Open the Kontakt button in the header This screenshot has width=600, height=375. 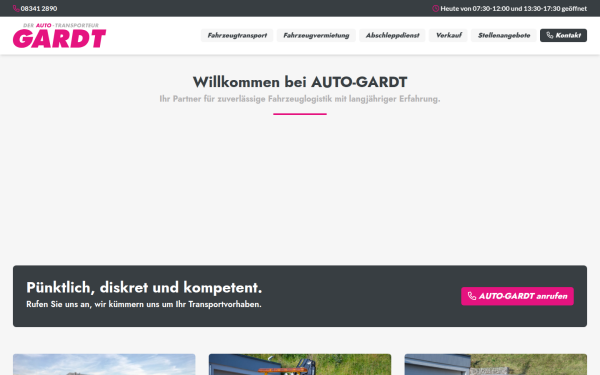[563, 35]
